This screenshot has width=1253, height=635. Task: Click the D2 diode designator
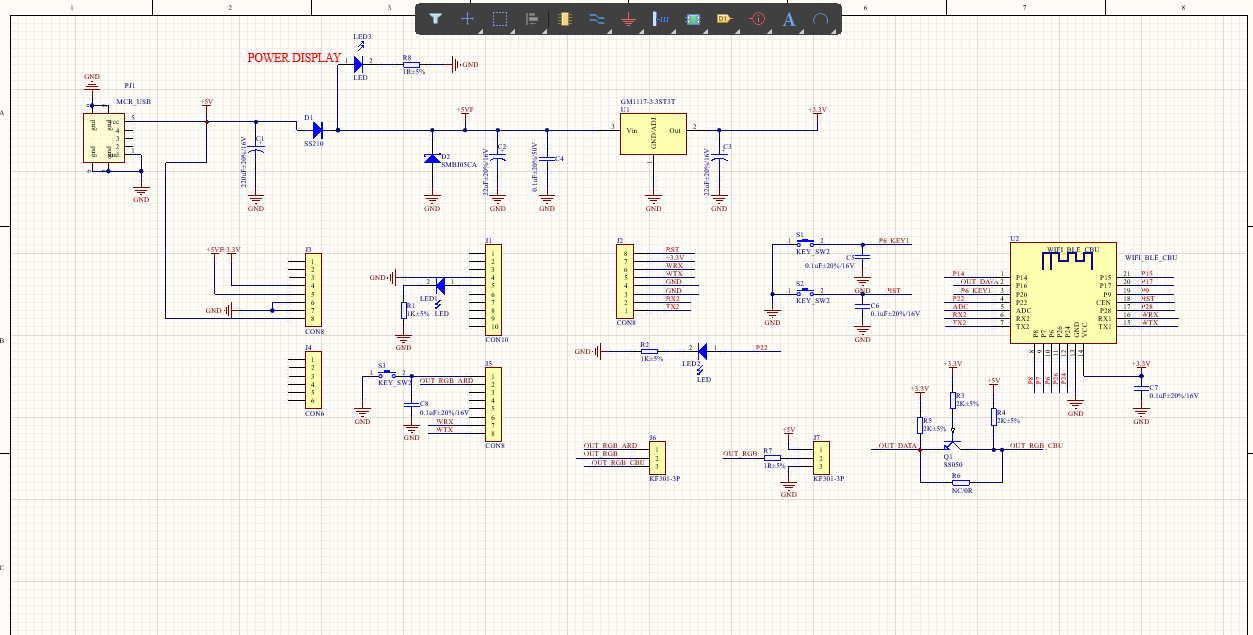(446, 157)
